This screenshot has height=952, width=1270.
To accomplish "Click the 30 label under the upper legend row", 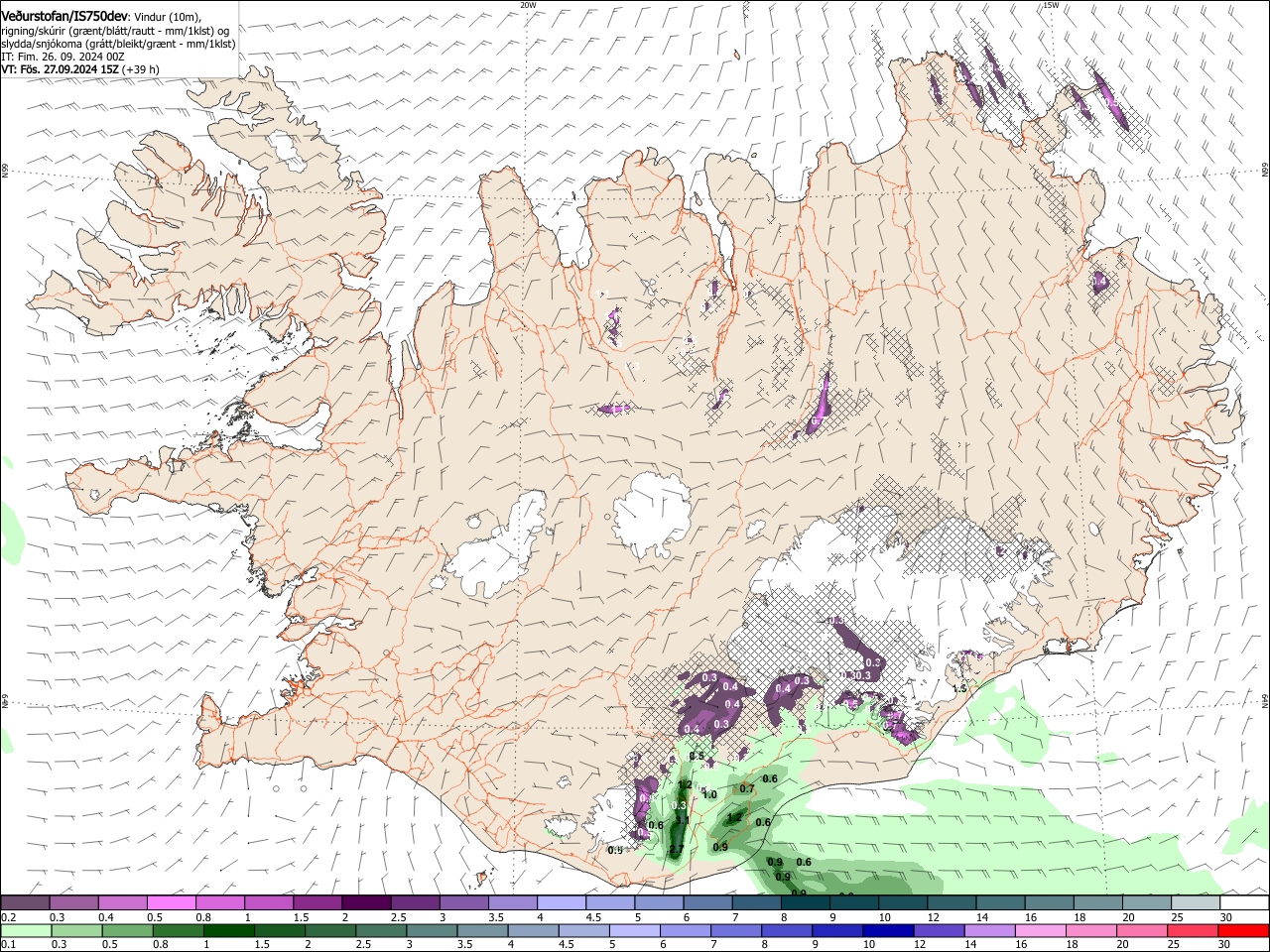I will 1226,917.
